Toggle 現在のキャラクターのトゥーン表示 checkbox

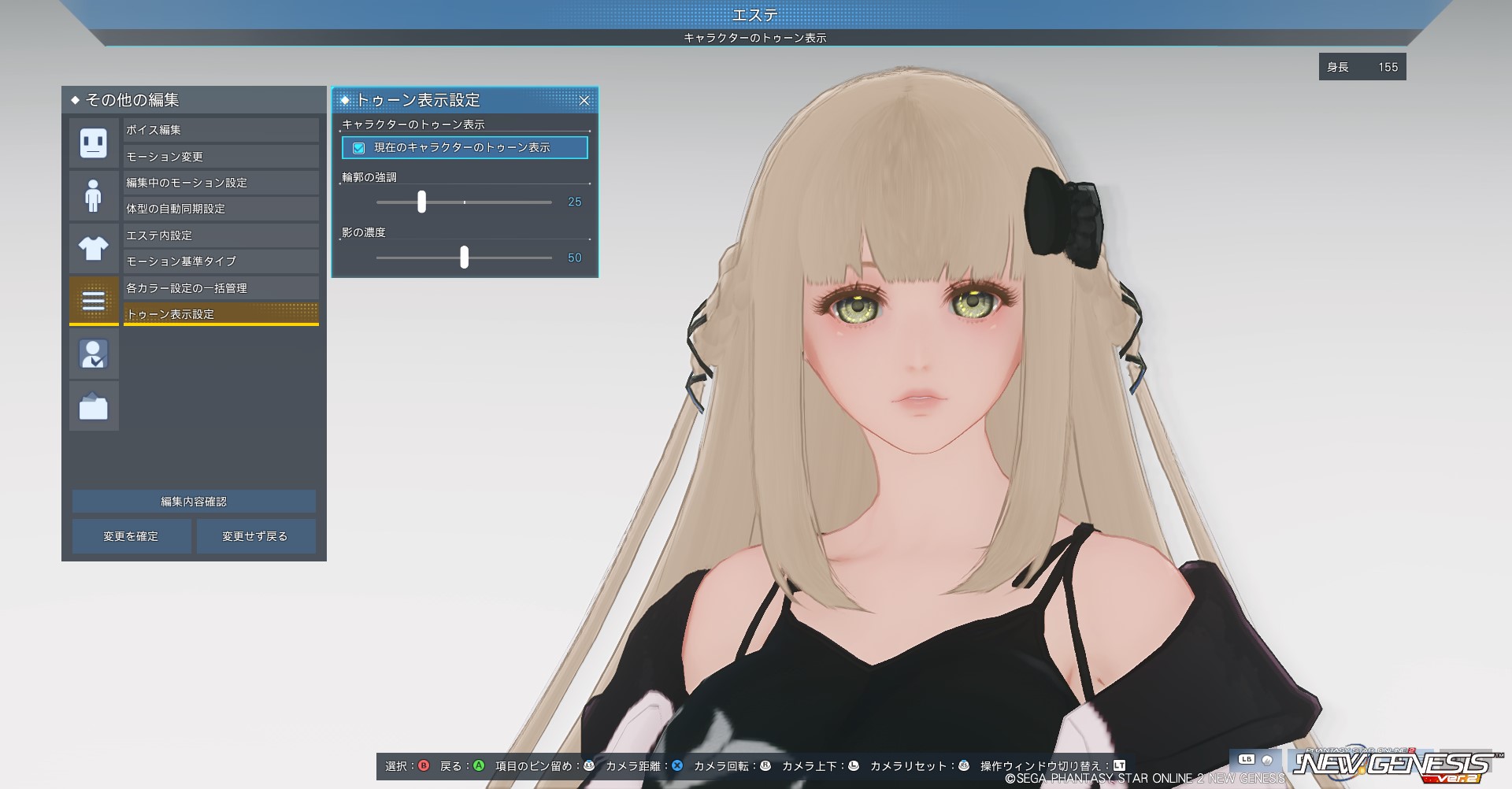359,147
